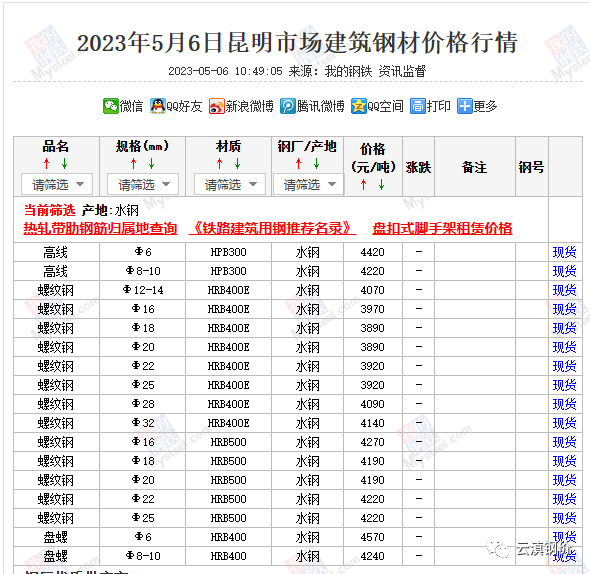
Task: Sort 品名 descending with green arrow
Action: pyautogui.click(x=64, y=164)
